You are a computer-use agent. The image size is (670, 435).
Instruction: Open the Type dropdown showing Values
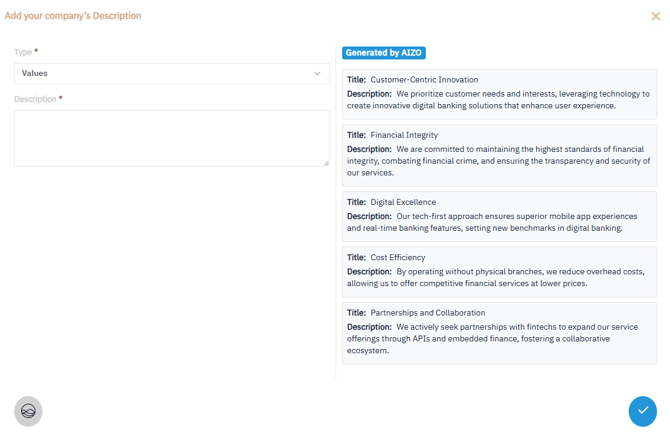click(x=170, y=73)
